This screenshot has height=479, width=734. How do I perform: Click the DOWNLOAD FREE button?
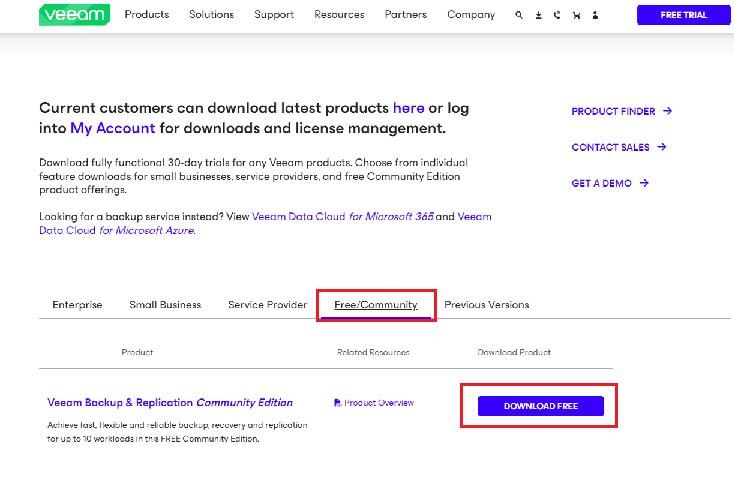point(541,406)
